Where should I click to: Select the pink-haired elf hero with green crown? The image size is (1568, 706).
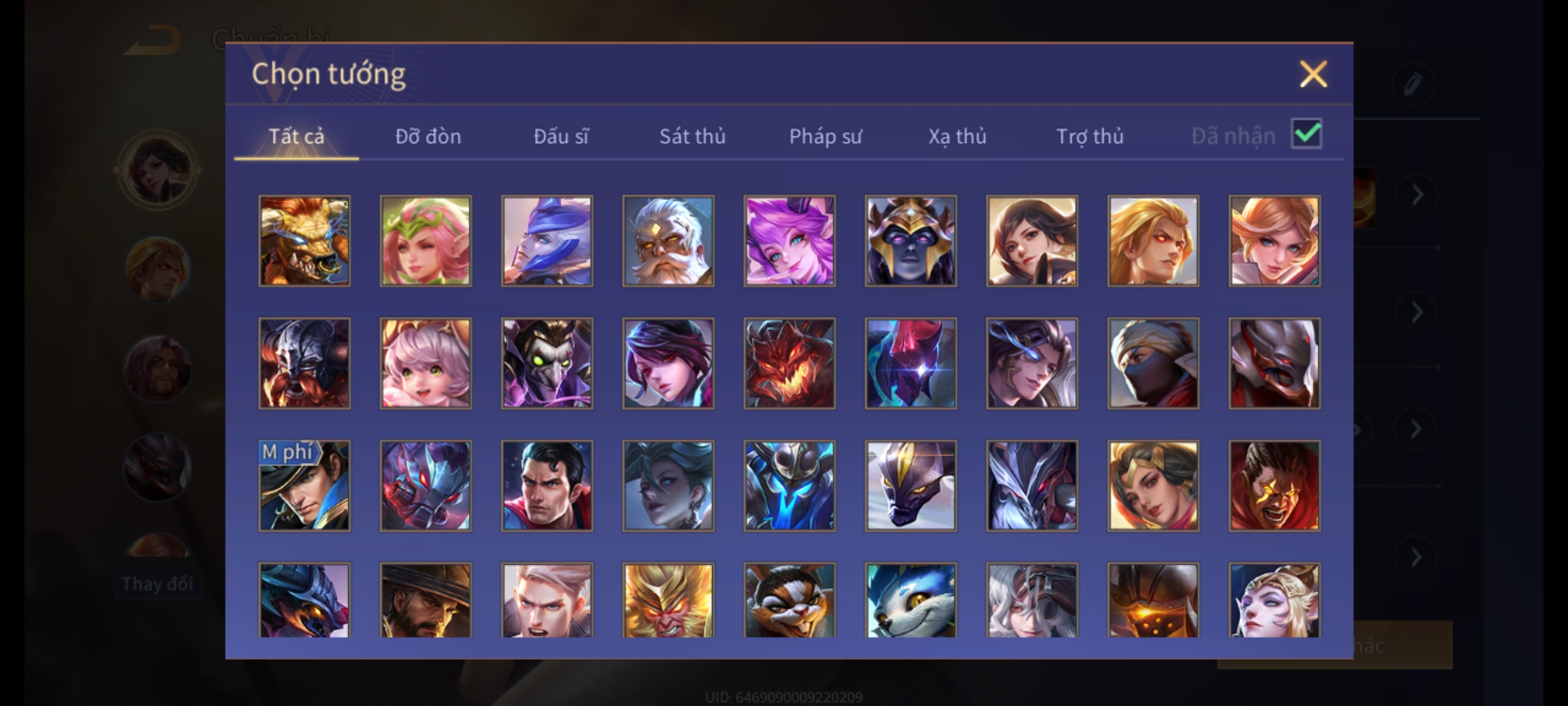[425, 241]
